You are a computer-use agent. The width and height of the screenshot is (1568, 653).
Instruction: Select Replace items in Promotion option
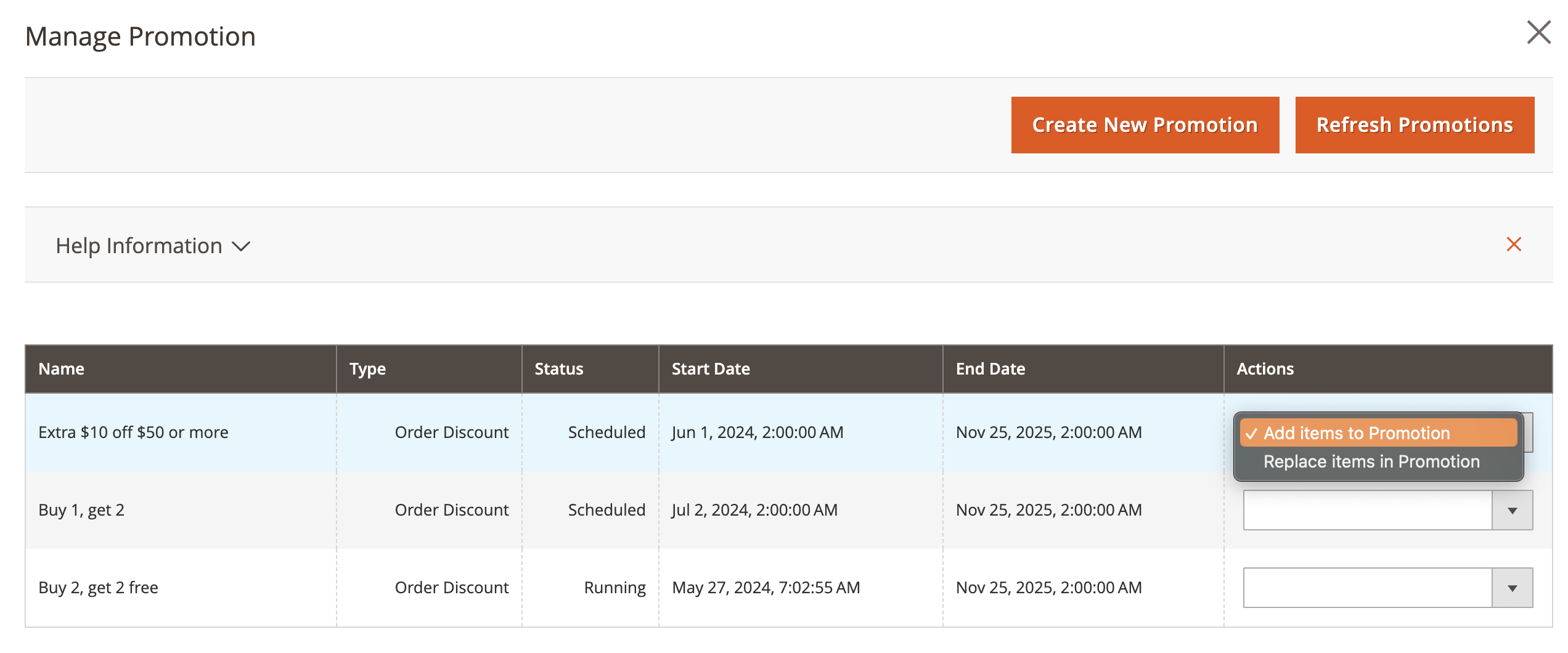click(1371, 461)
